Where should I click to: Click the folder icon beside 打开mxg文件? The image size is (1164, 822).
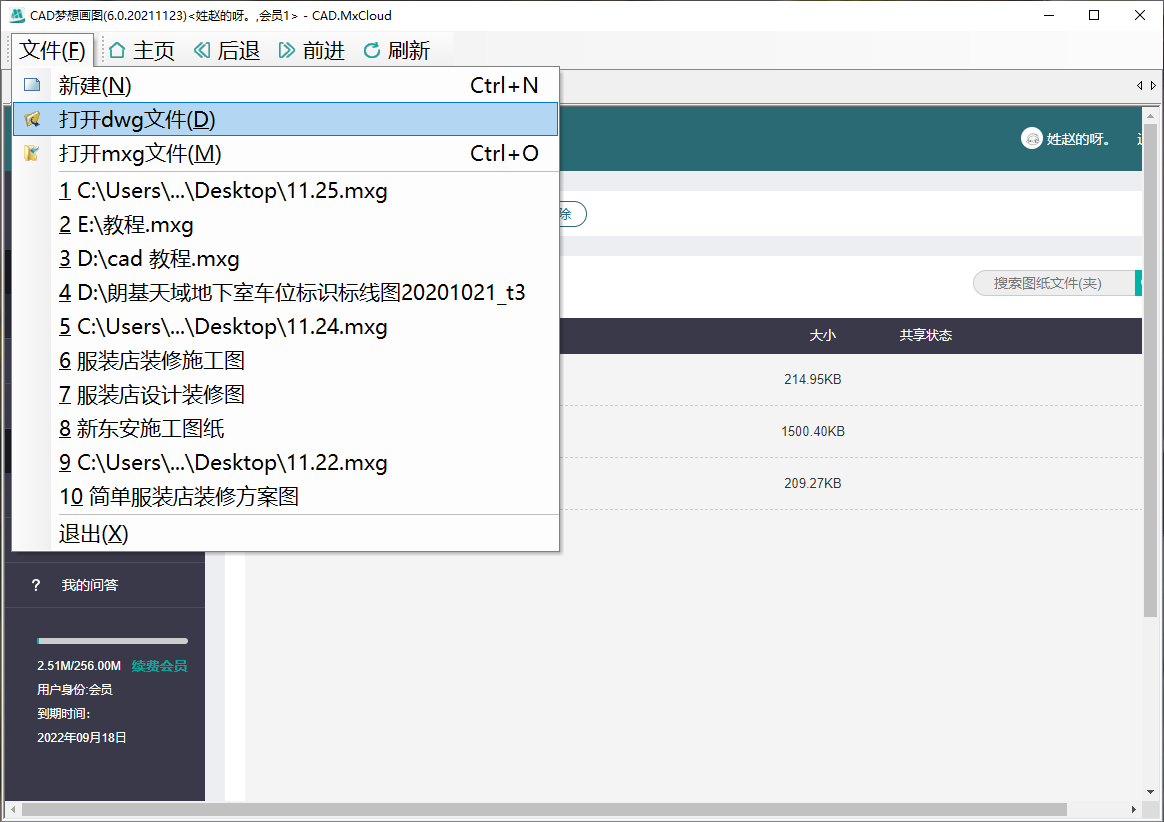31,153
